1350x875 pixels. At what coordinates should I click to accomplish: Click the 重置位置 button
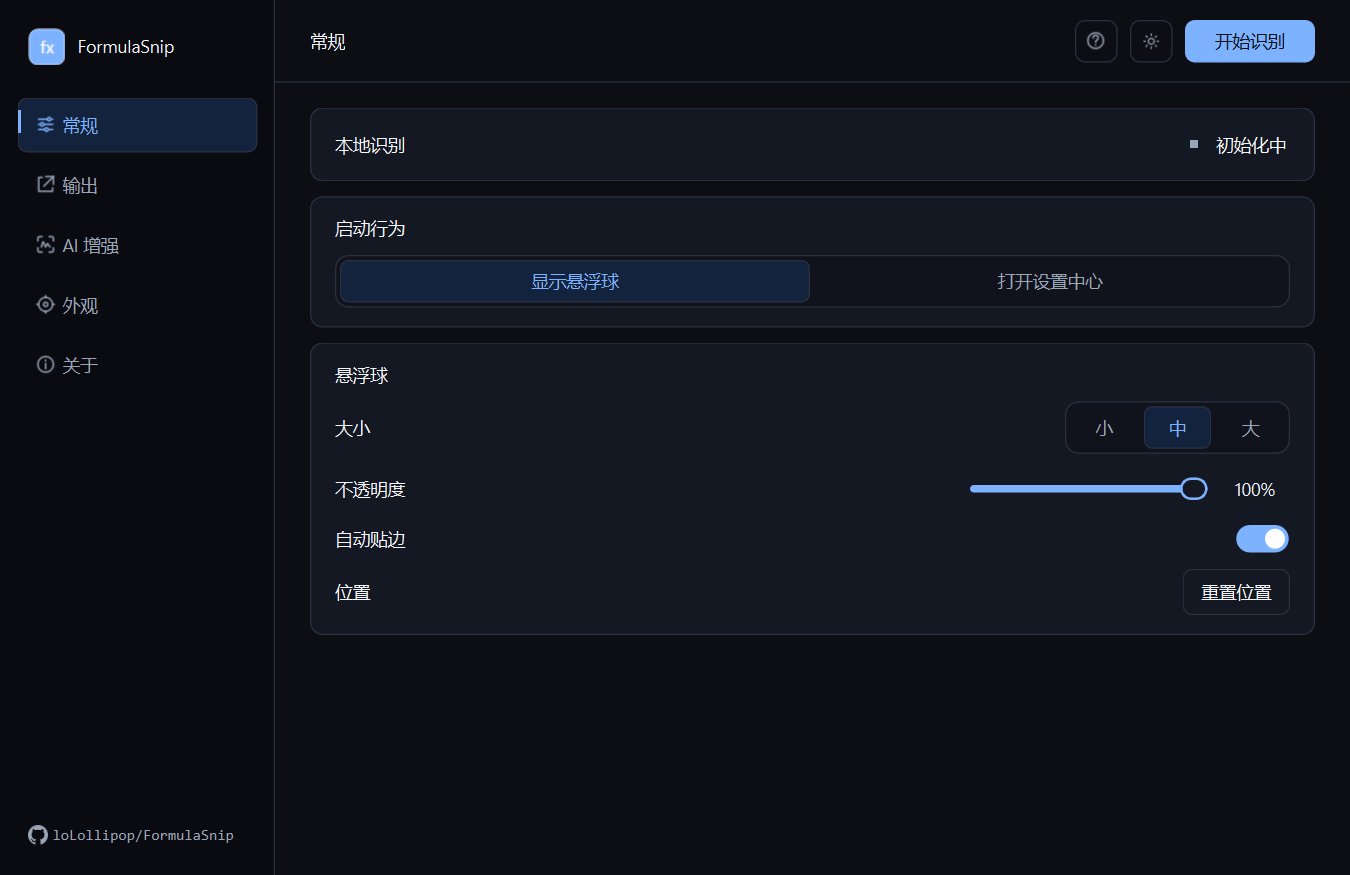pos(1236,592)
